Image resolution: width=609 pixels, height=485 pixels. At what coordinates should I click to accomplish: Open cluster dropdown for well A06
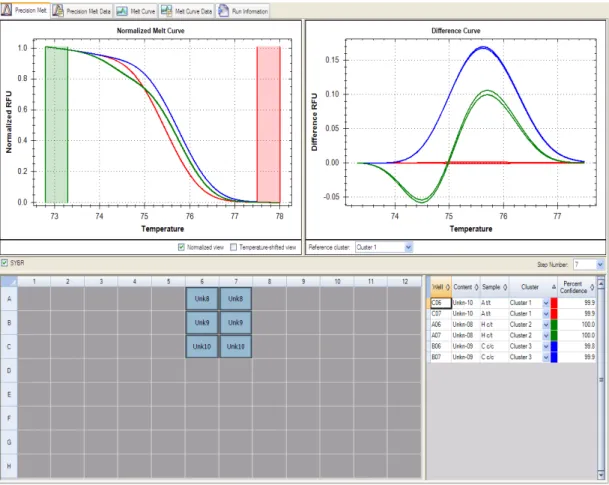click(x=546, y=325)
